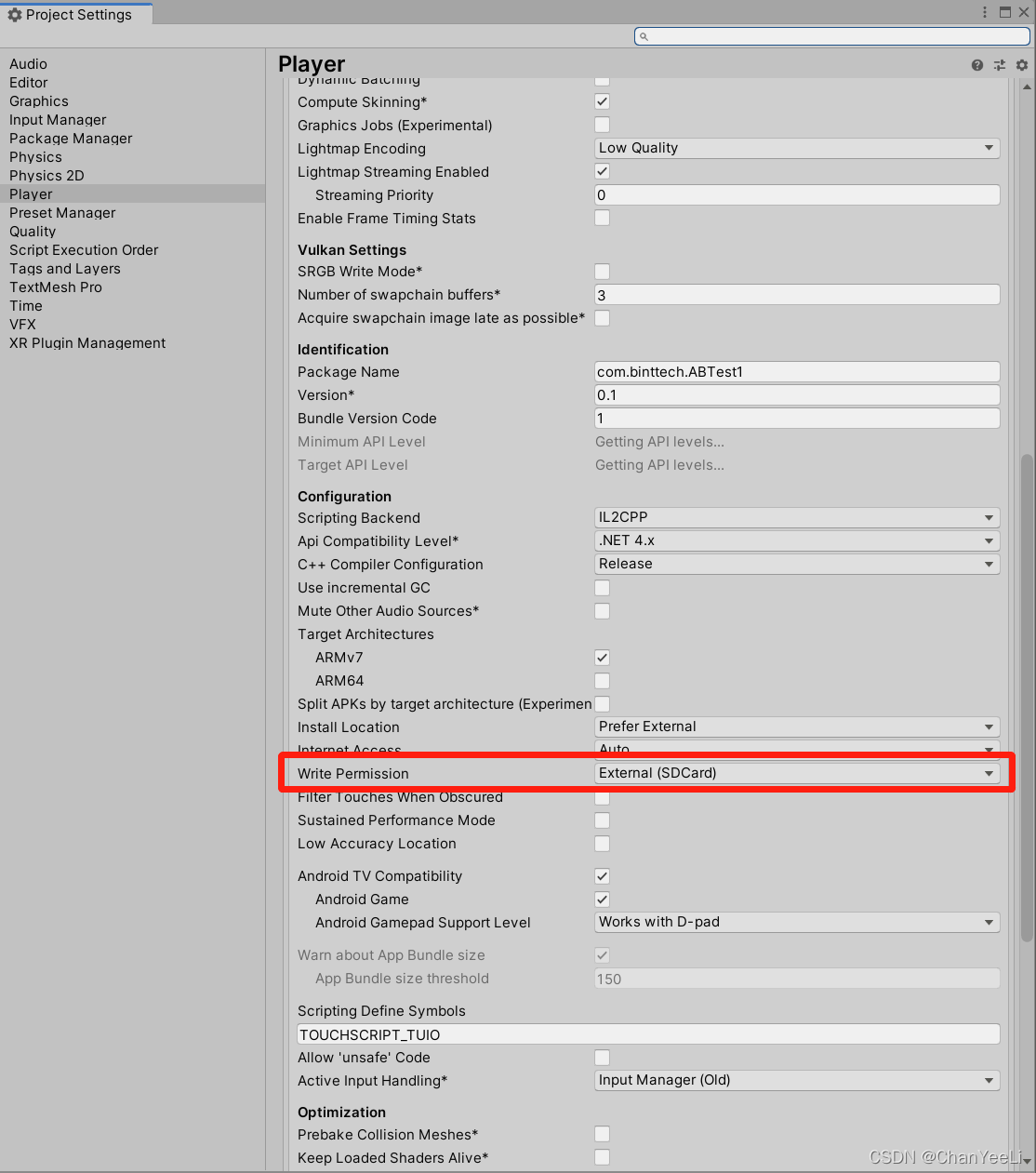Open the C++ Compiler Configuration dropdown

[x=797, y=564]
